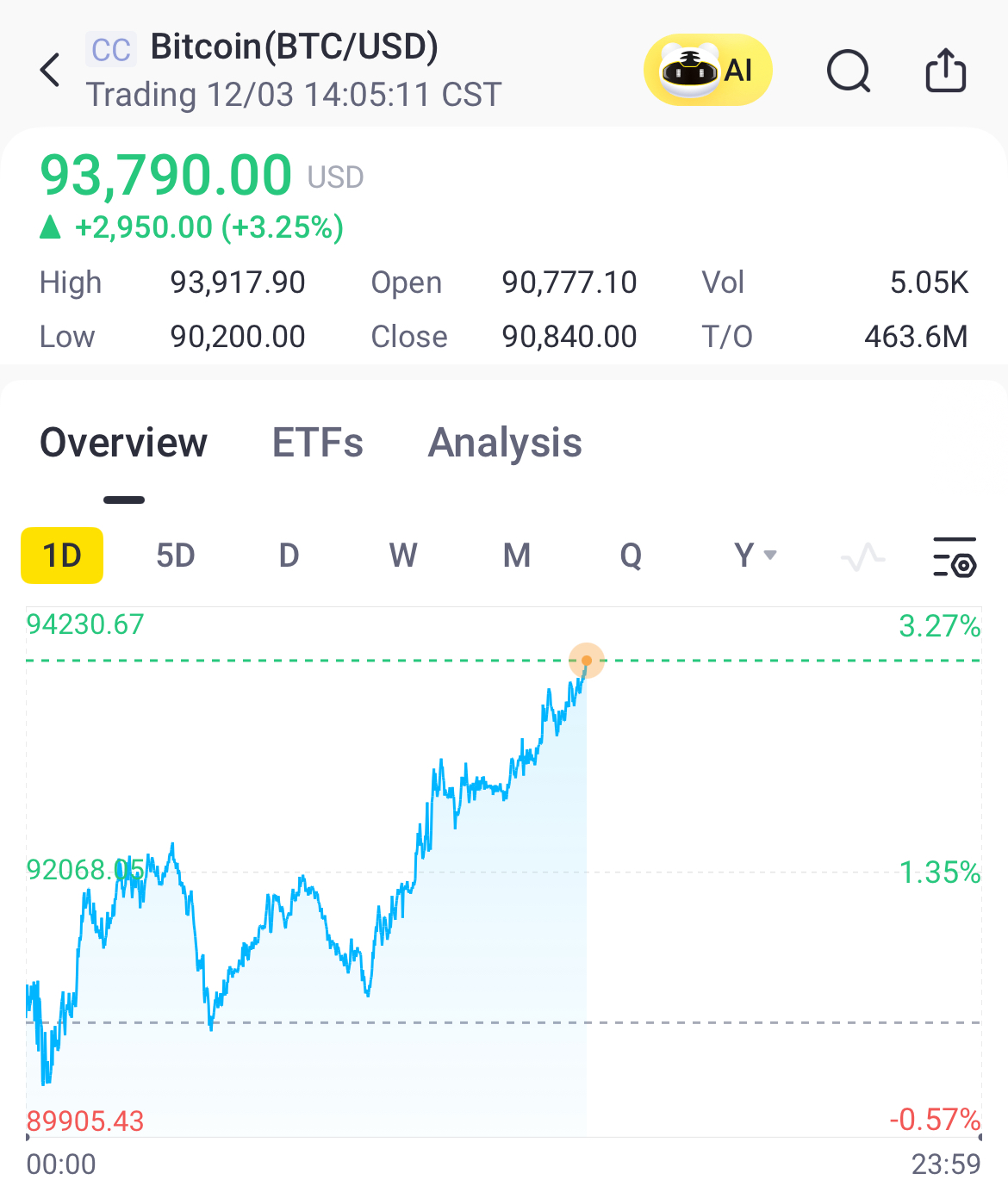This screenshot has height=1186, width=1008.
Task: Expand the Y timeframe dropdown
Action: coord(755,556)
